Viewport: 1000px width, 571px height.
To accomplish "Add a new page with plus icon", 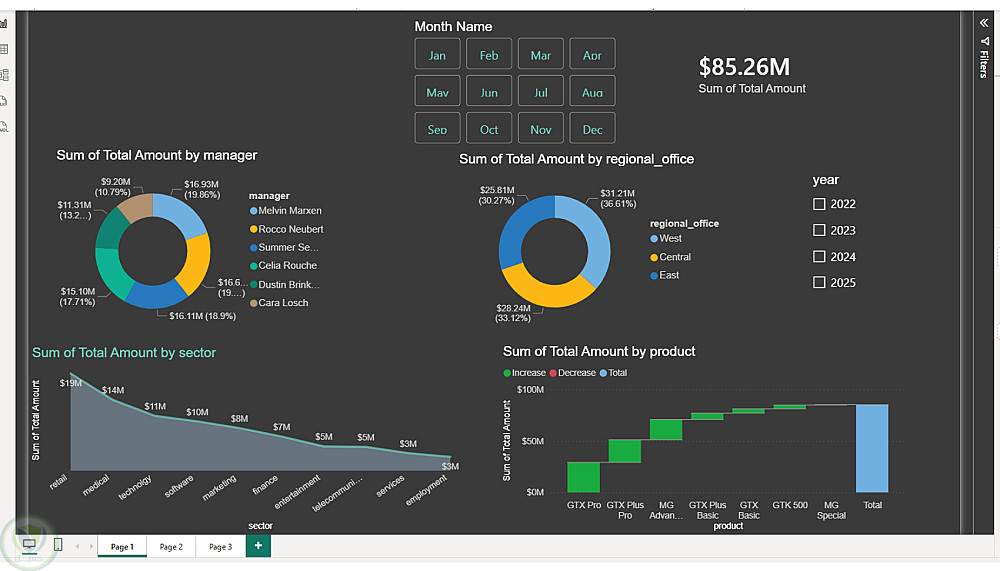I will point(258,545).
